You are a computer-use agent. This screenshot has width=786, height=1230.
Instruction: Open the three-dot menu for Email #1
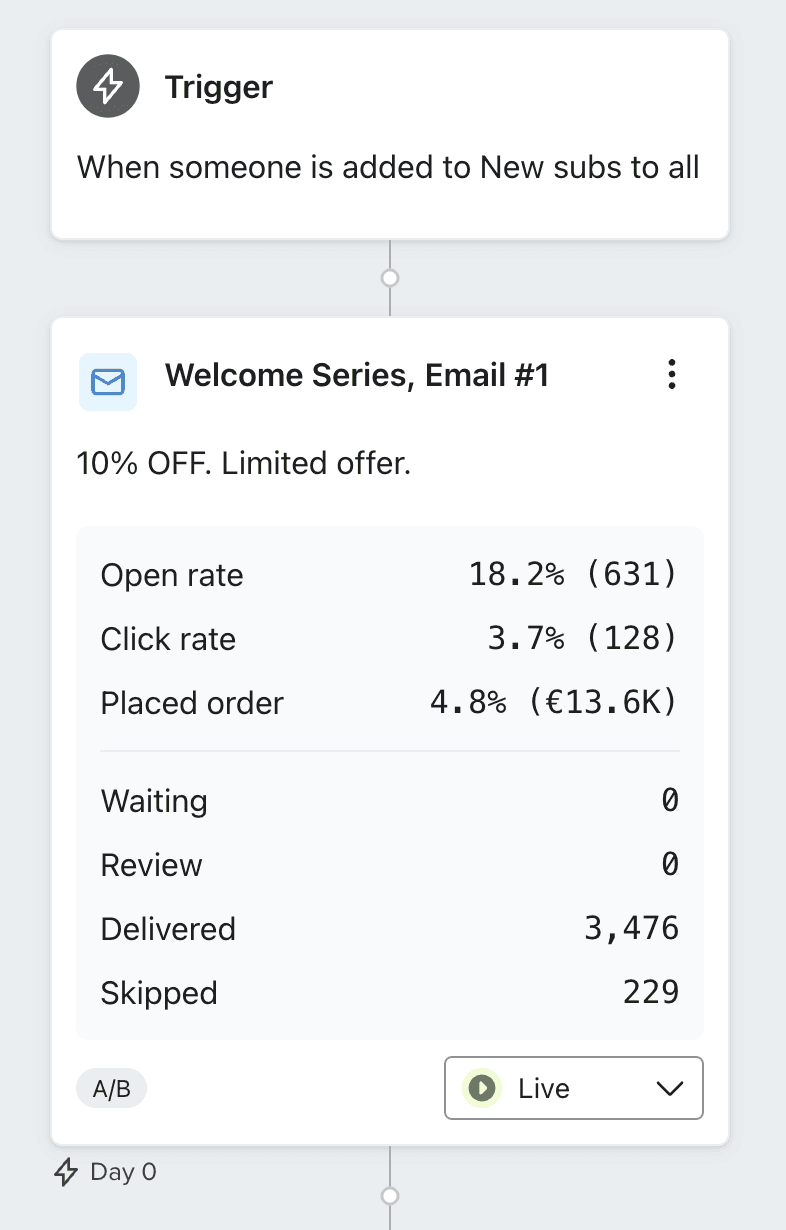click(672, 375)
